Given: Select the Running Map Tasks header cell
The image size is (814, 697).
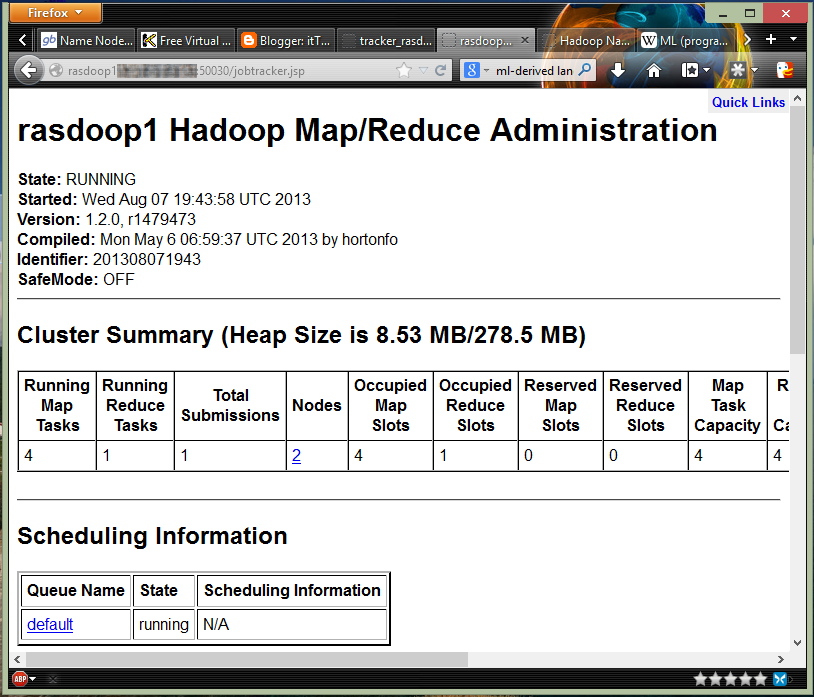Looking at the screenshot, I should [57, 405].
